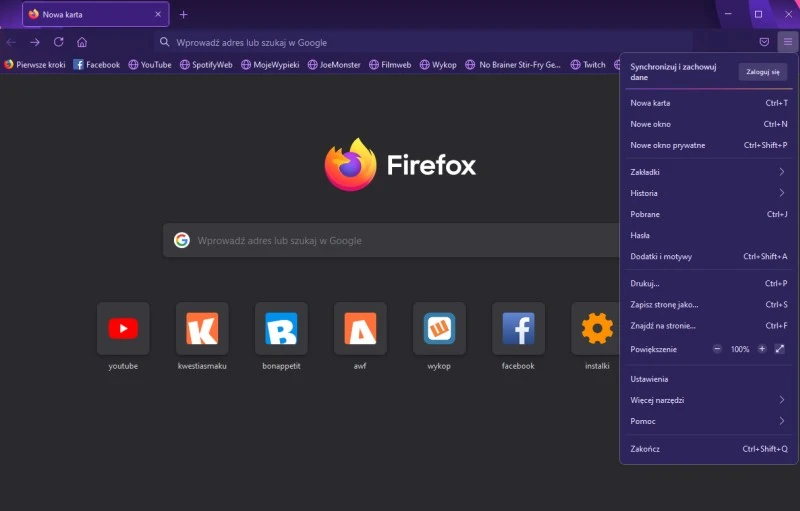Expand the Historia submenu
This screenshot has height=511, width=800.
[709, 193]
